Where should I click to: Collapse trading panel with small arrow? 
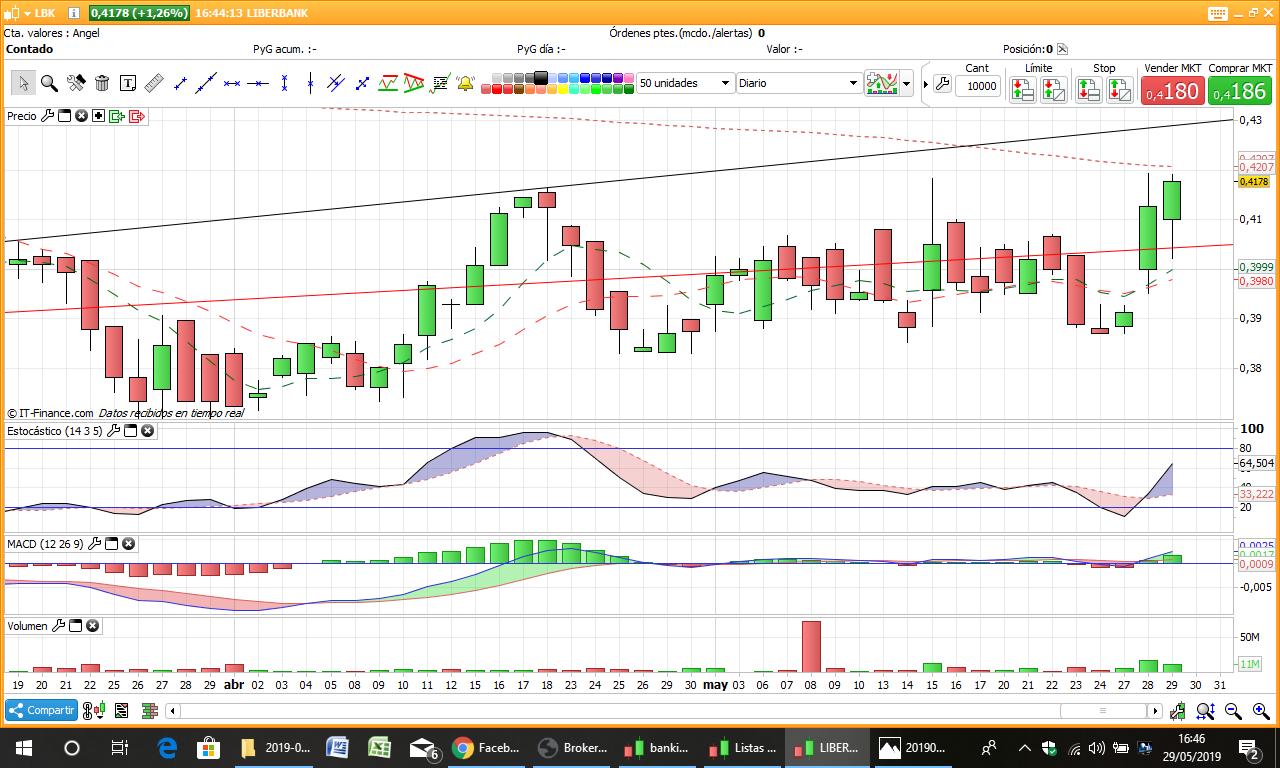(926, 85)
